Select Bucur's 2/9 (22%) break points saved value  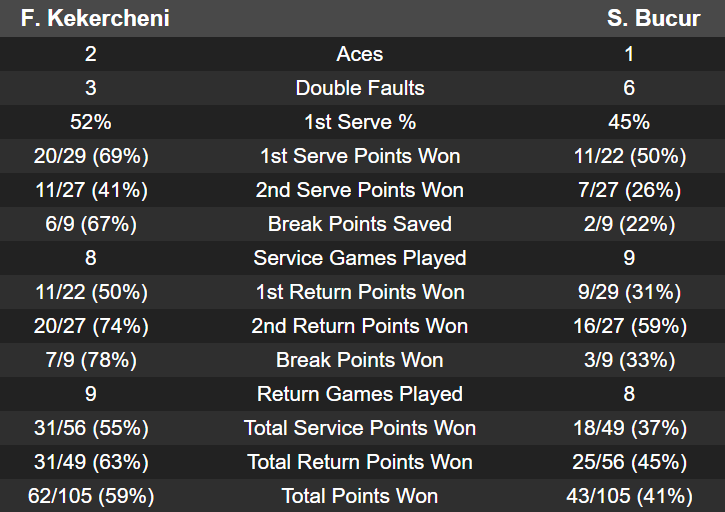629,224
